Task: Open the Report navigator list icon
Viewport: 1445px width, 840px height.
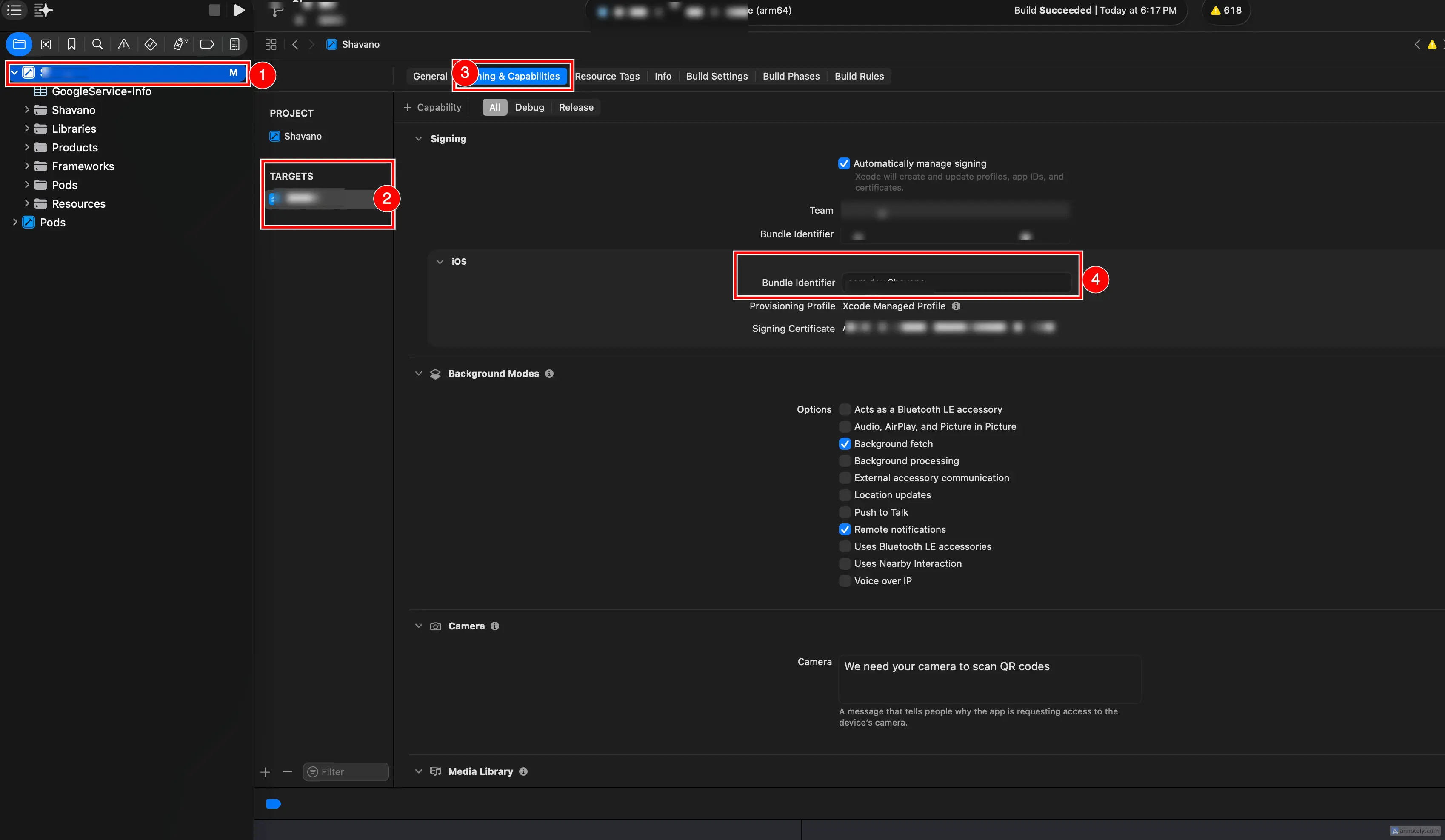Action: [234, 44]
